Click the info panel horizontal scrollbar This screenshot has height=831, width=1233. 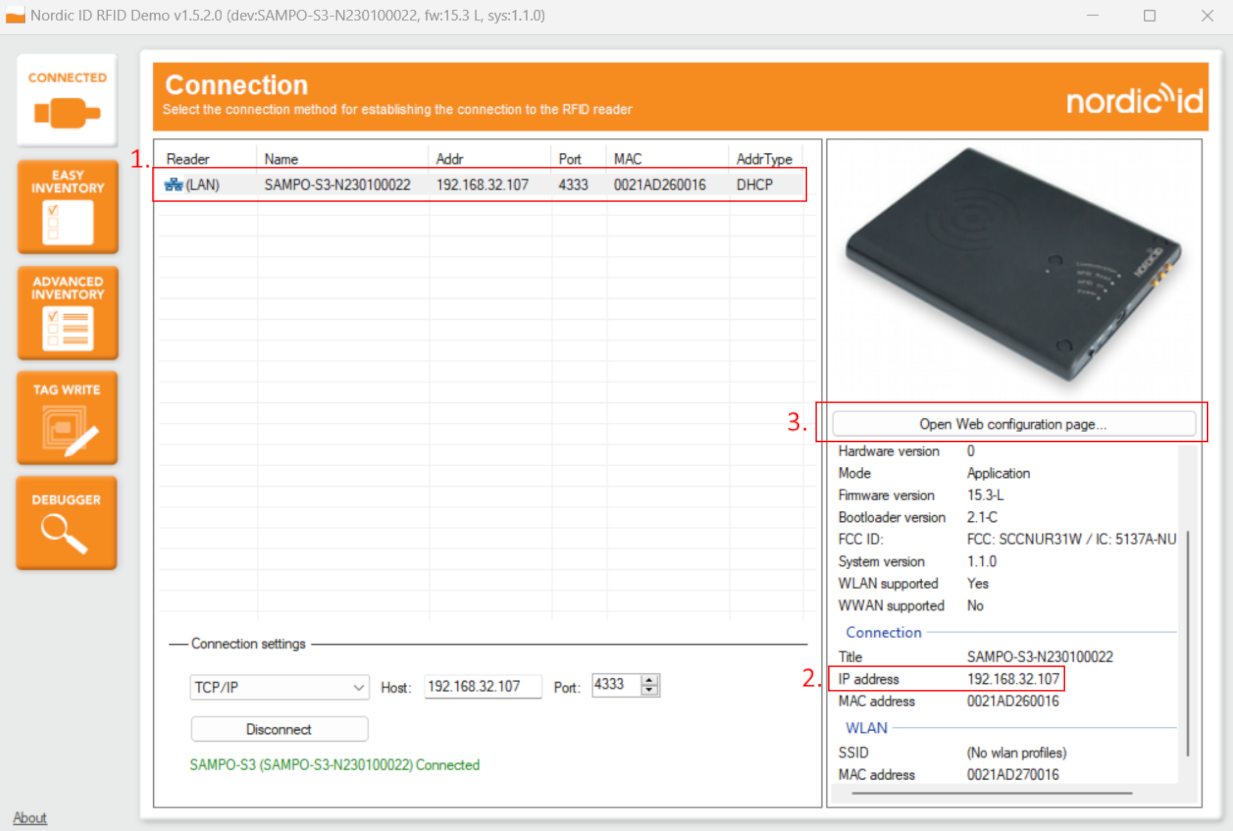click(x=992, y=792)
